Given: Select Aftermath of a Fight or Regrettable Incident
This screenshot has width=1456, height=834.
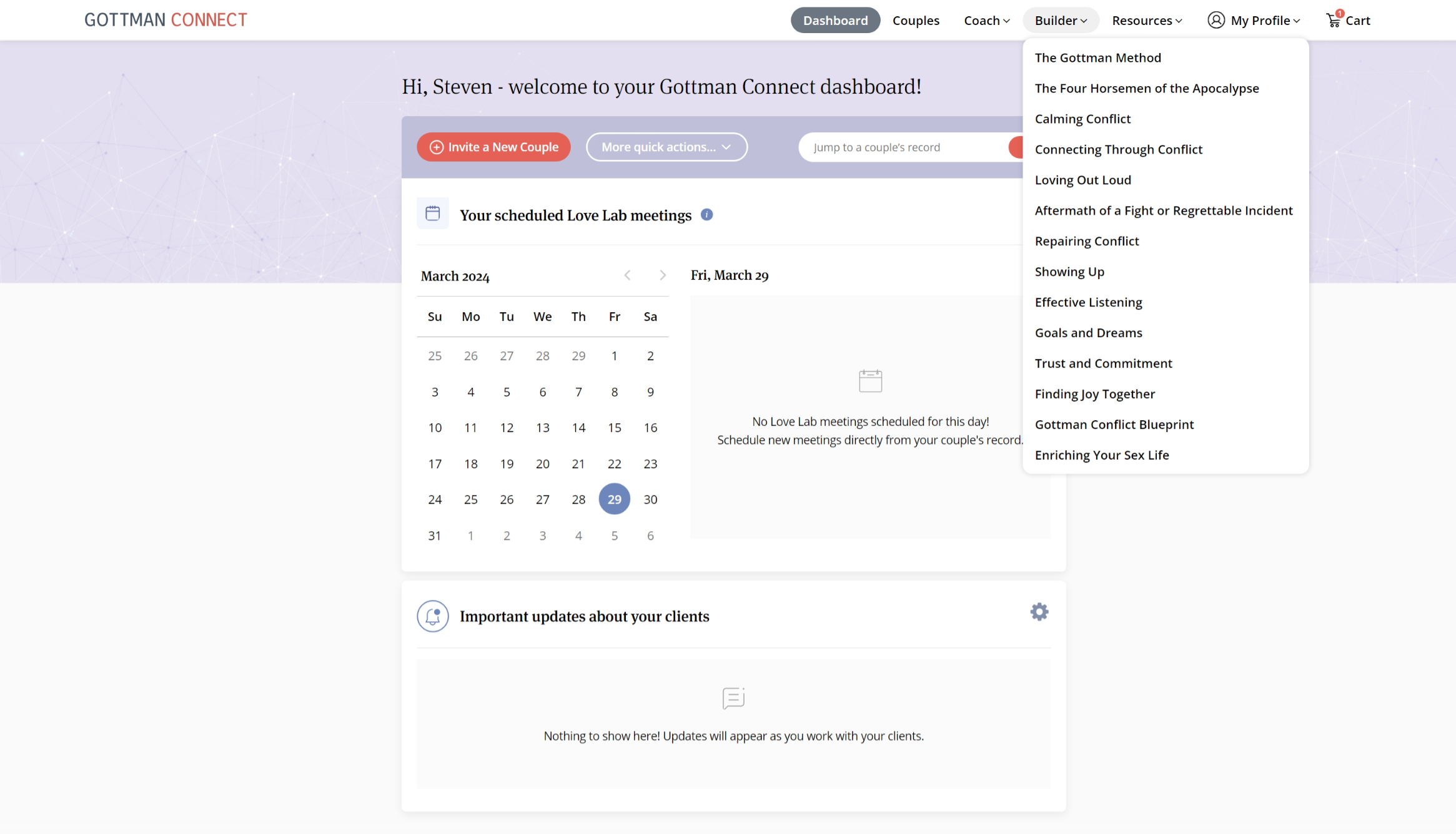Looking at the screenshot, I should pyautogui.click(x=1163, y=211).
